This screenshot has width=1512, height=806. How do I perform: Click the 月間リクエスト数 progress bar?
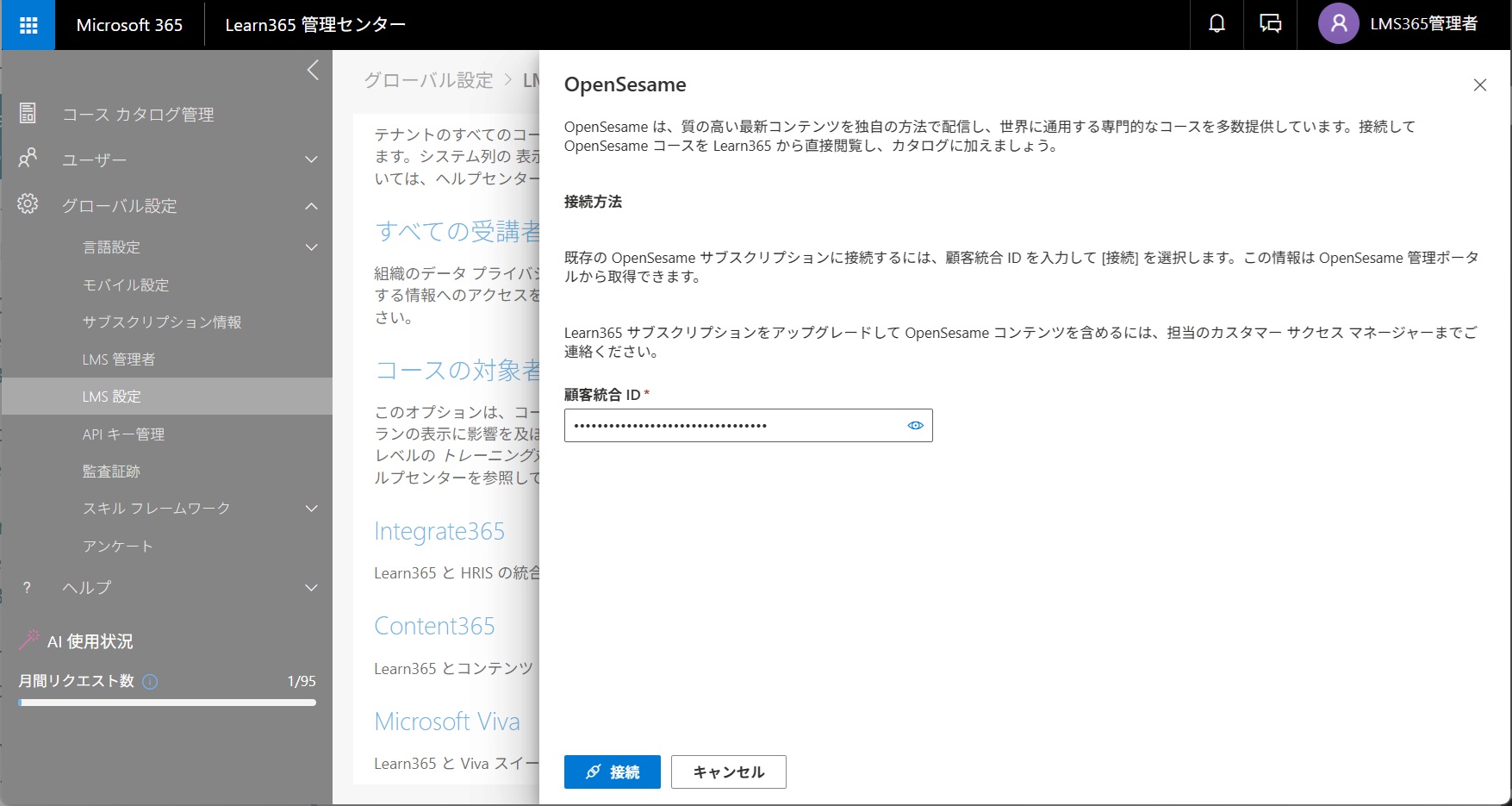[x=167, y=703]
